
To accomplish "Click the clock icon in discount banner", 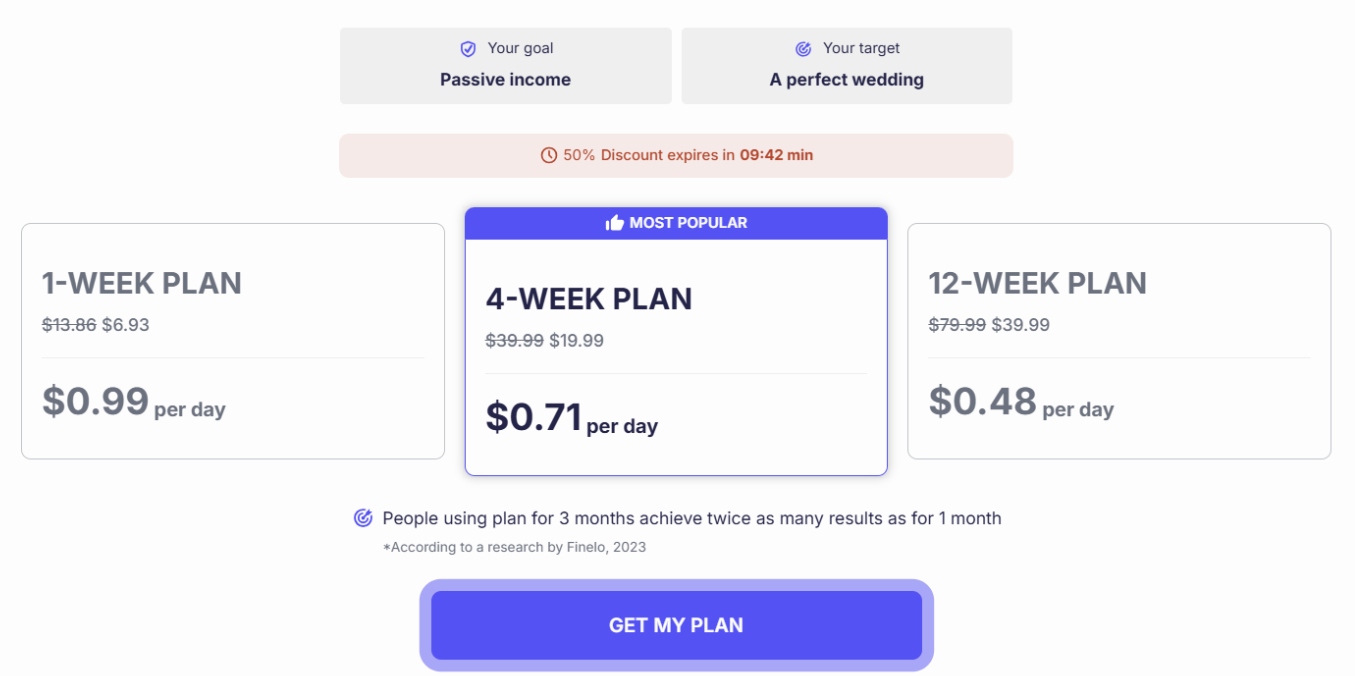I will pyautogui.click(x=548, y=156).
